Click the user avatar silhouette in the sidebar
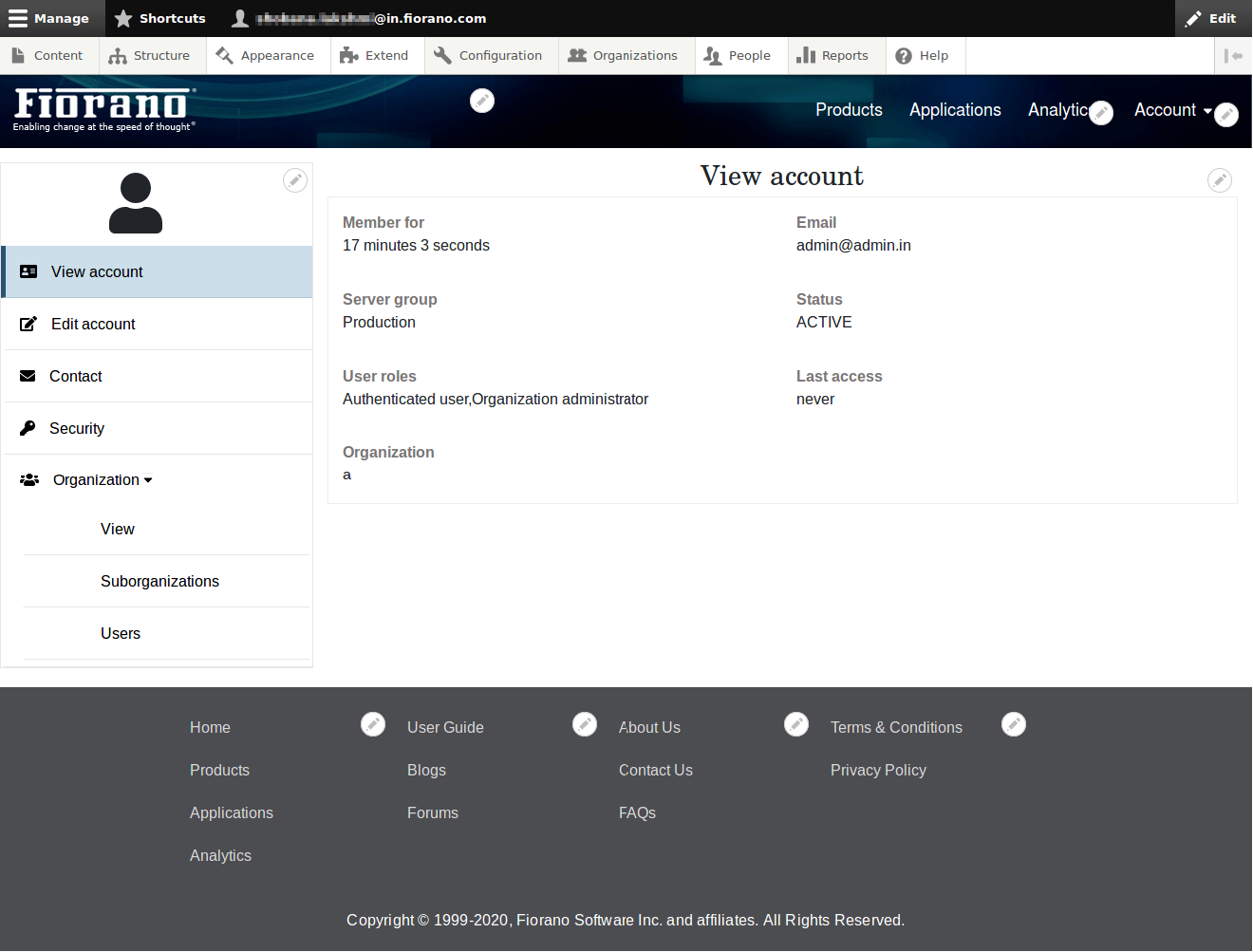The width and height of the screenshot is (1253, 952). [x=136, y=203]
